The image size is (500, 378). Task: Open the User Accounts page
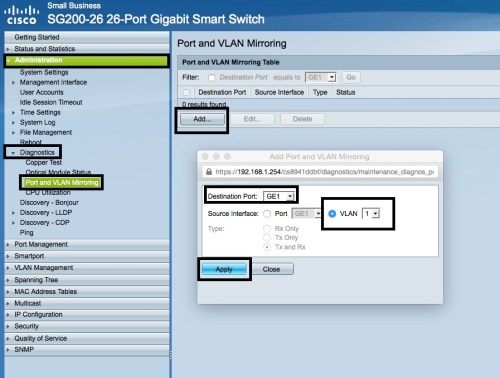click(41, 92)
